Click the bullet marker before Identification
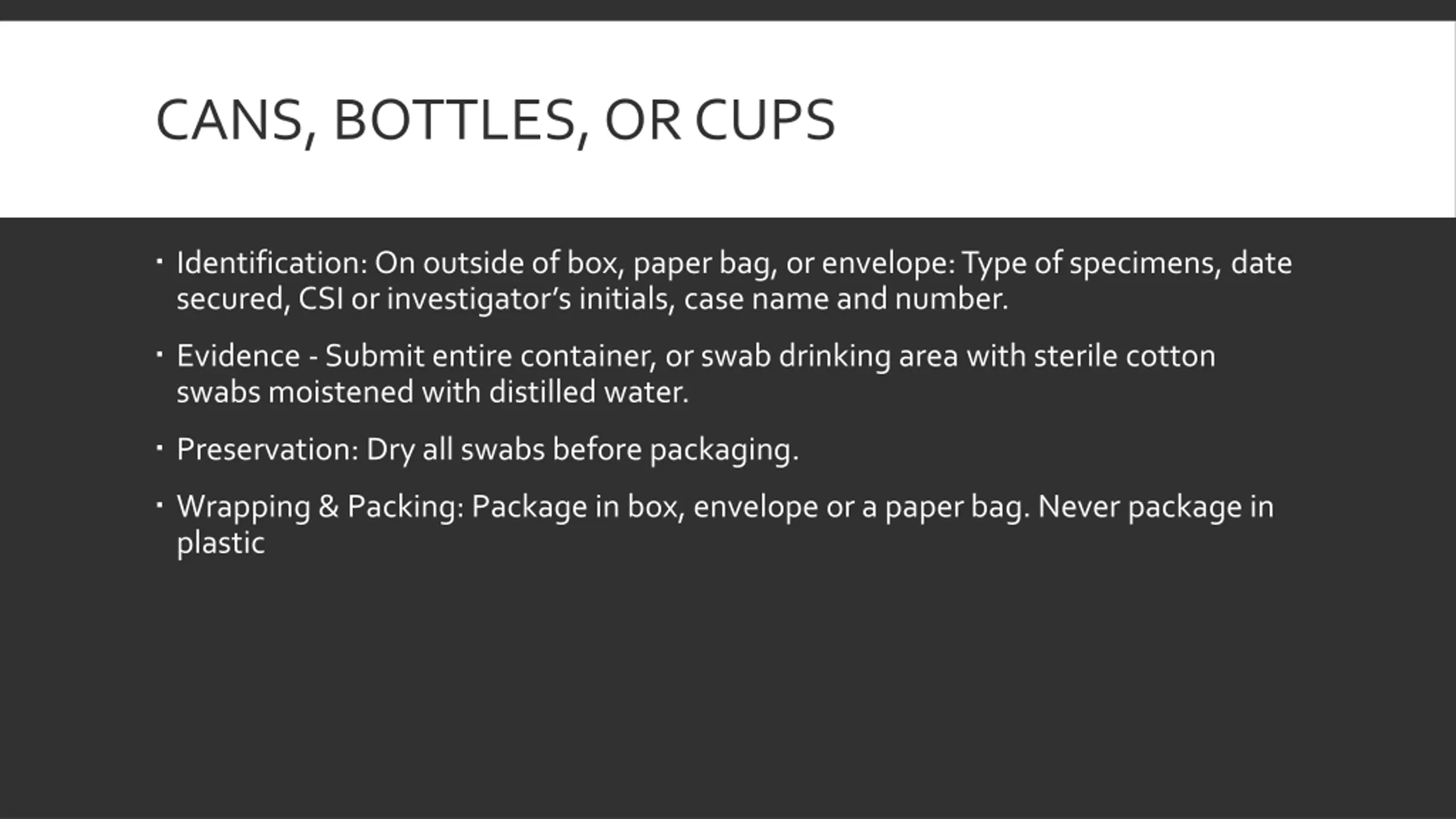The height and width of the screenshot is (819, 1456). [x=159, y=262]
